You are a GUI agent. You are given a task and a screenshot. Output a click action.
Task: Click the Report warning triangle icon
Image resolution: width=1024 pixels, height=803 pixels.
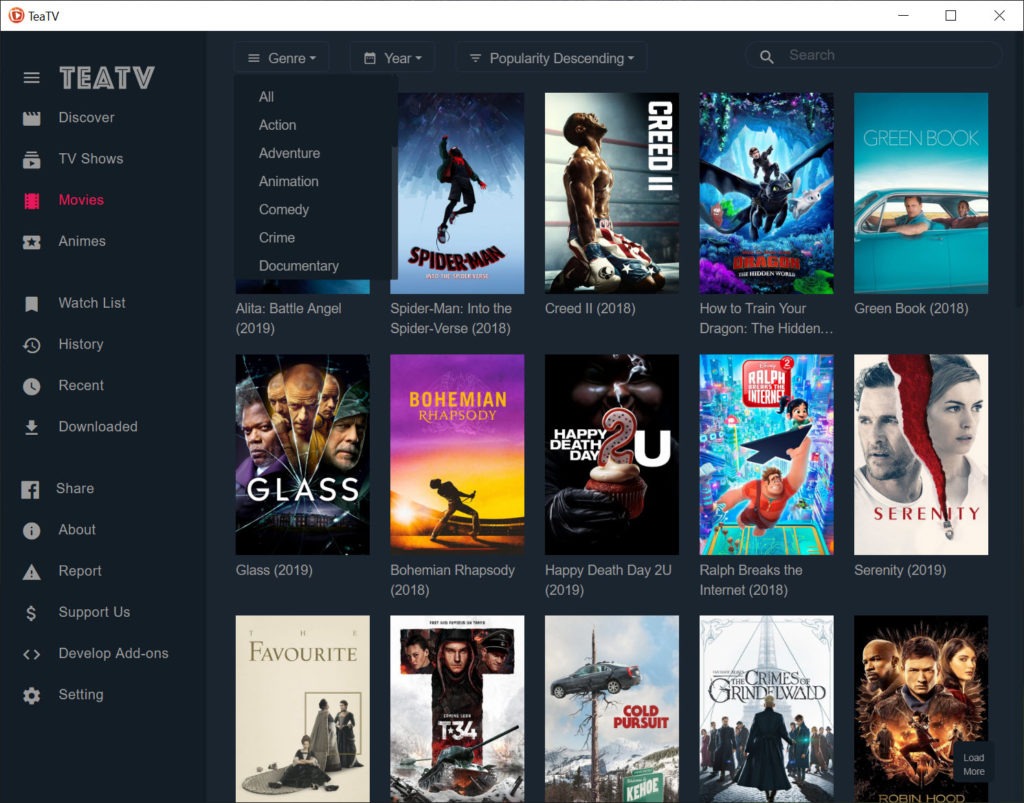pos(31,572)
